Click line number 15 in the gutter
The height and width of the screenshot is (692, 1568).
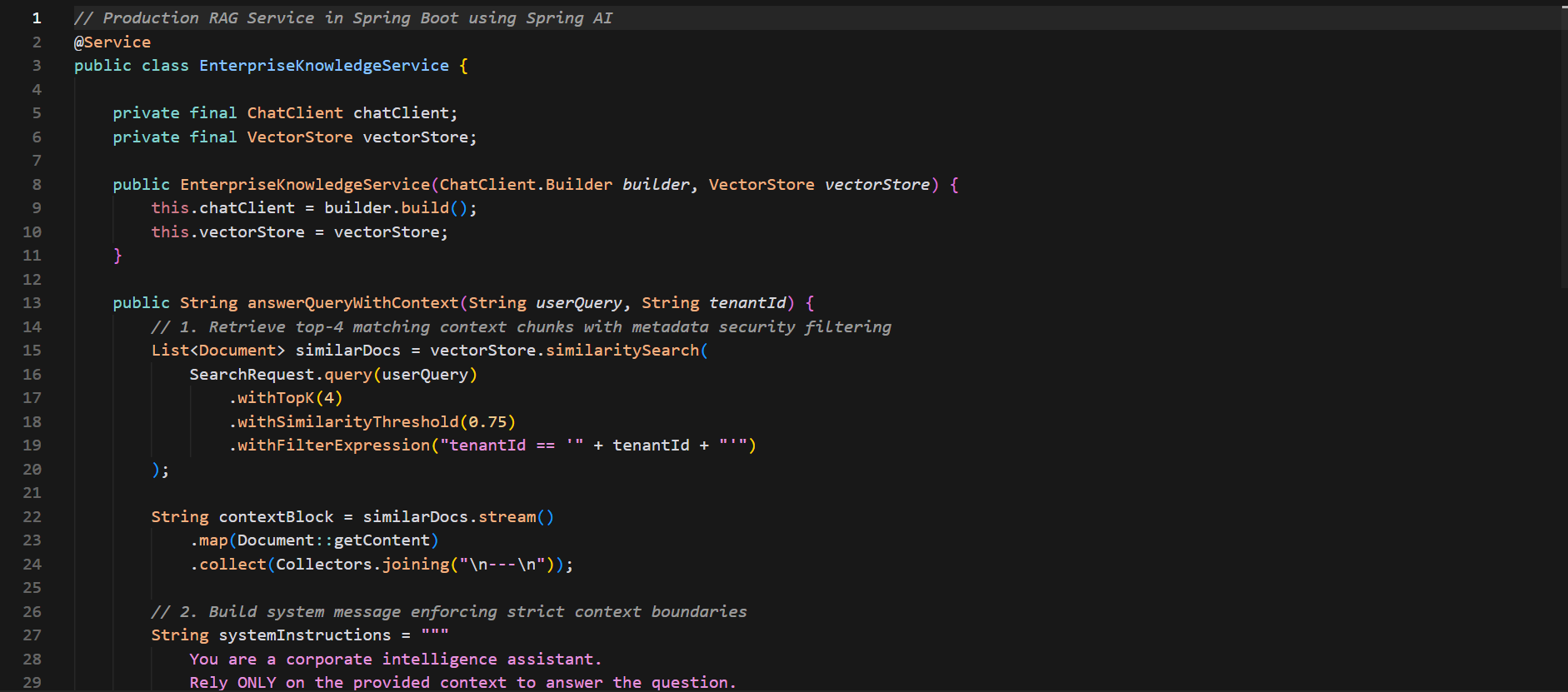(x=32, y=351)
